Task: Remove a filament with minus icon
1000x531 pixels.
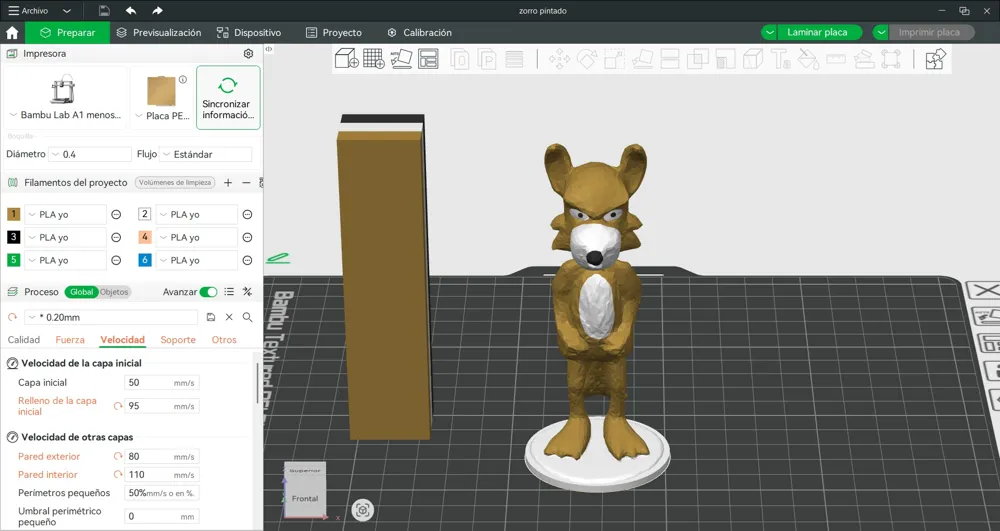Action: [x=246, y=182]
